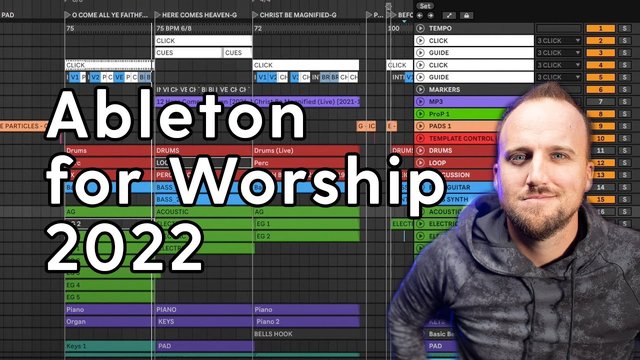640x360 pixels.
Task: Open 3 CLICK output dropdown on track 3
Action: point(558,53)
